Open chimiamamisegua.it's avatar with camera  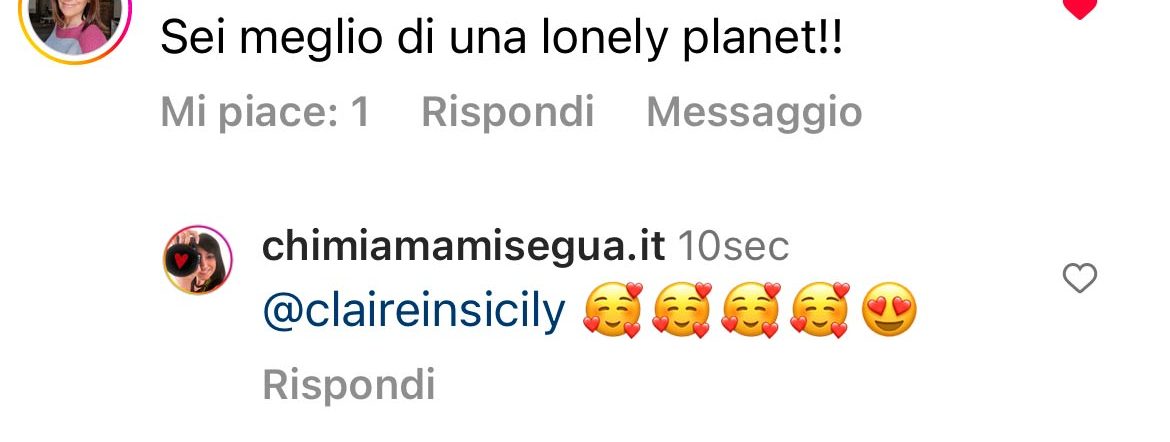click(x=198, y=260)
